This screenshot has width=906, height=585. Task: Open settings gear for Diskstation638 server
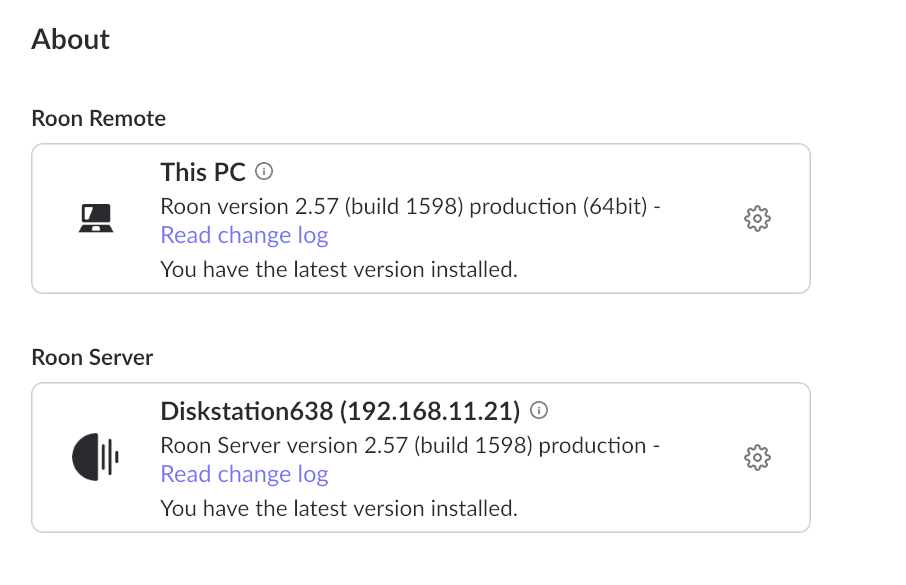(757, 457)
